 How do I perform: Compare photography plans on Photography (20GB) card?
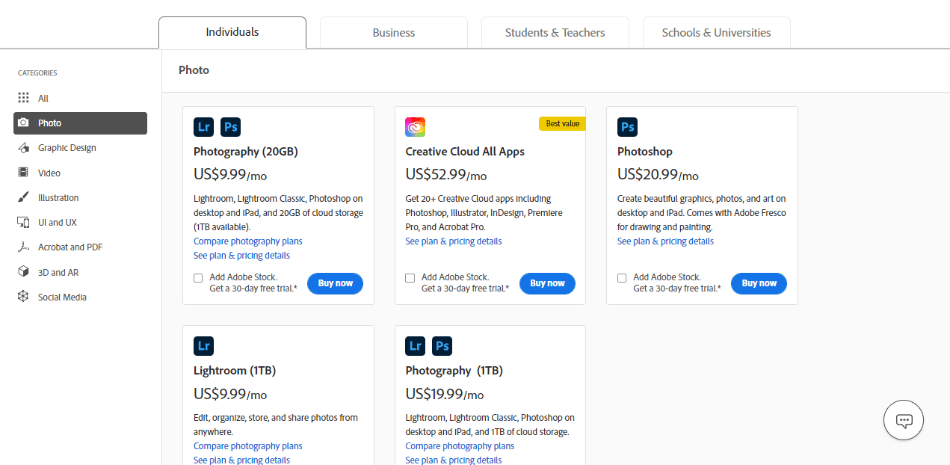pyautogui.click(x=248, y=241)
